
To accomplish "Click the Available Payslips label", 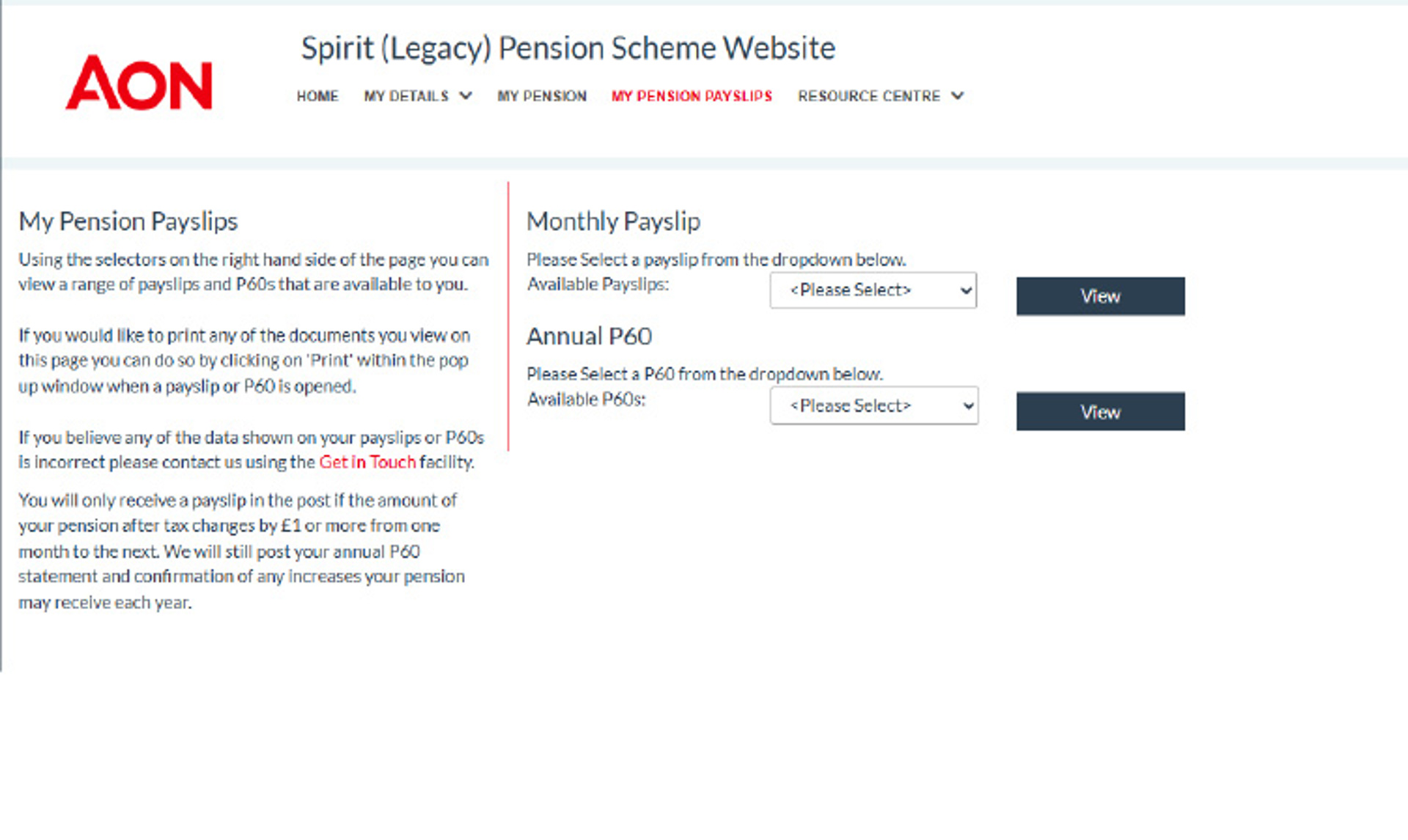I will tap(598, 284).
